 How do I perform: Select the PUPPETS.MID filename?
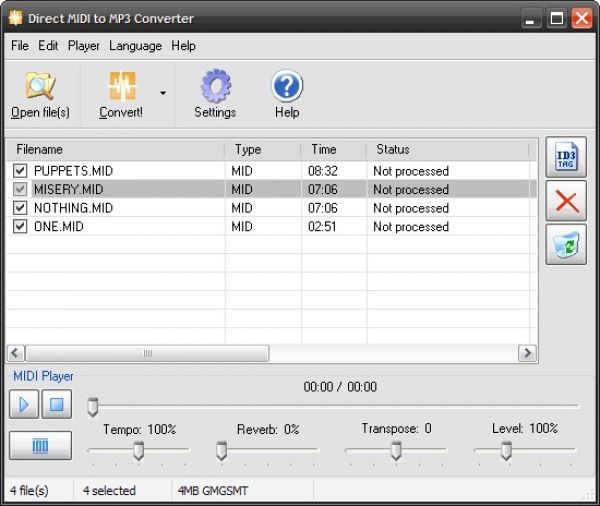pos(73,171)
